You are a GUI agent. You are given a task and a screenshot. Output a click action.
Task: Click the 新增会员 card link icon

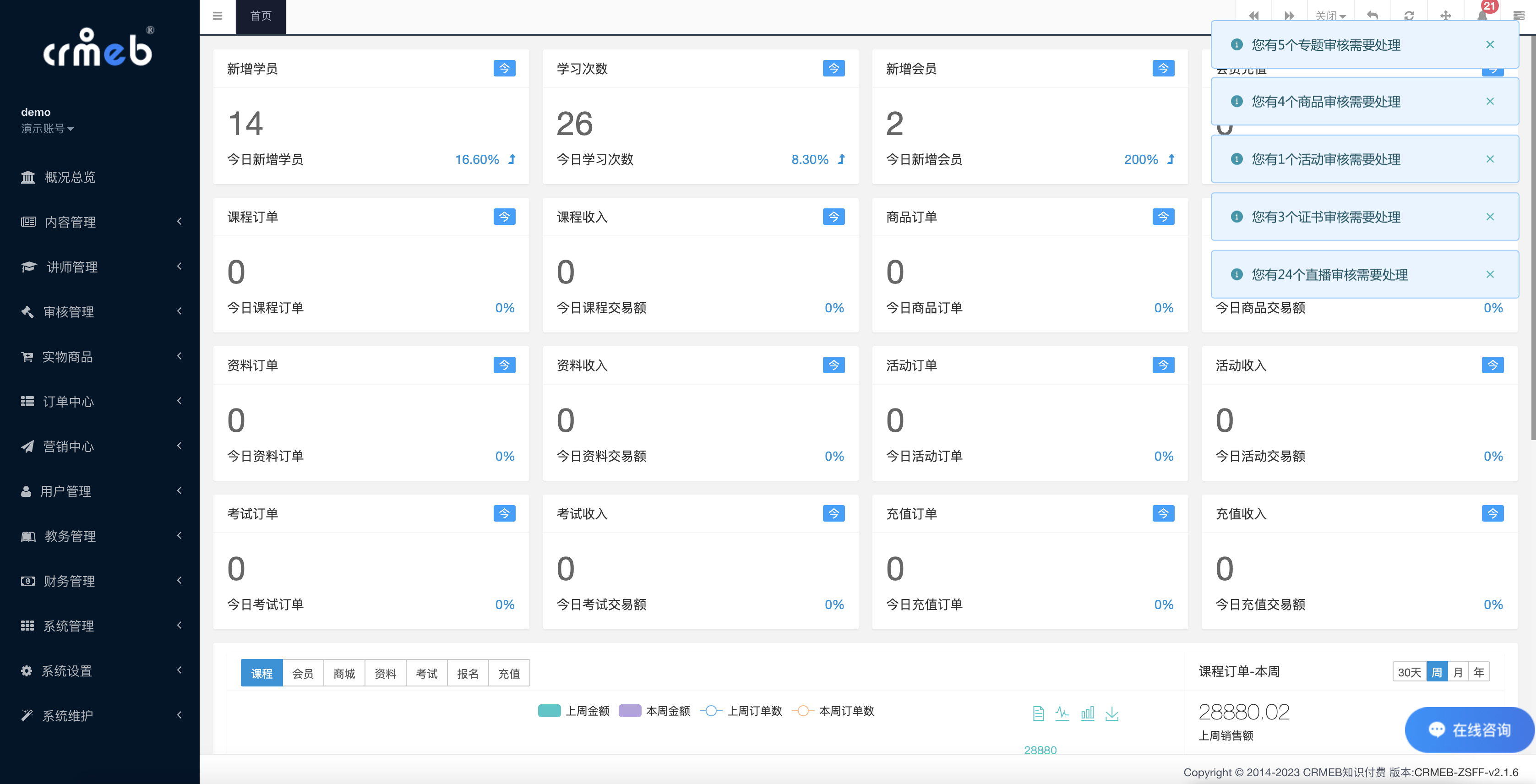click(1163, 69)
